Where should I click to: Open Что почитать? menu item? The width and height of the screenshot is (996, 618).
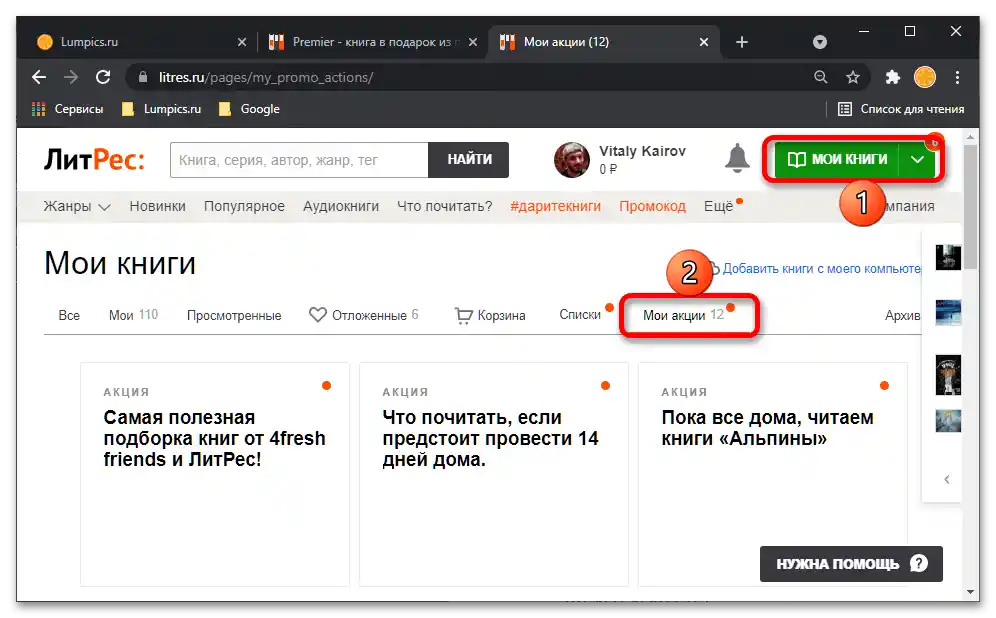(445, 206)
